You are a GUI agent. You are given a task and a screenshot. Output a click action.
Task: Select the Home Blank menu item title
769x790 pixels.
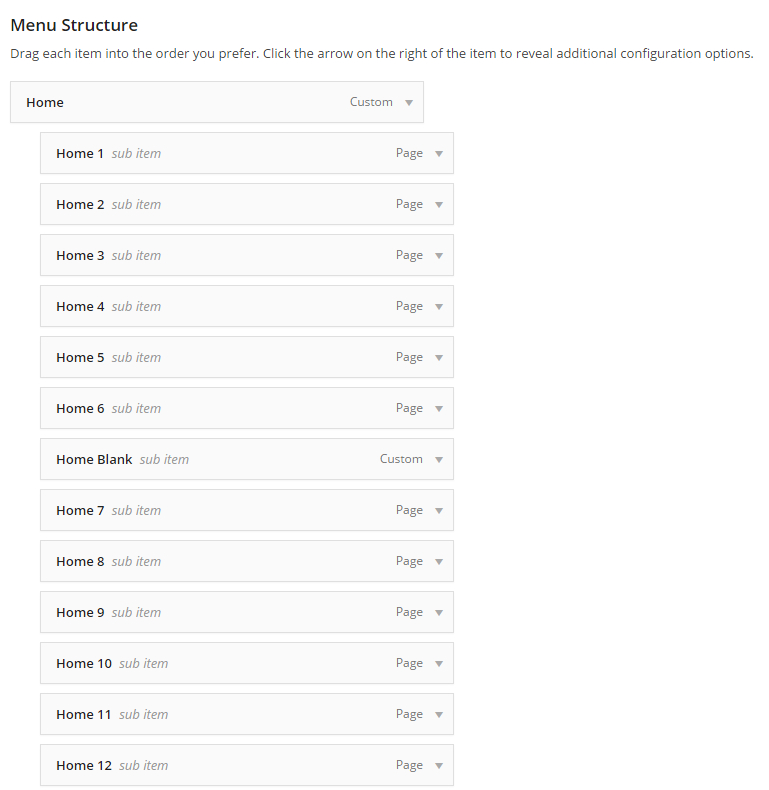[x=94, y=459]
